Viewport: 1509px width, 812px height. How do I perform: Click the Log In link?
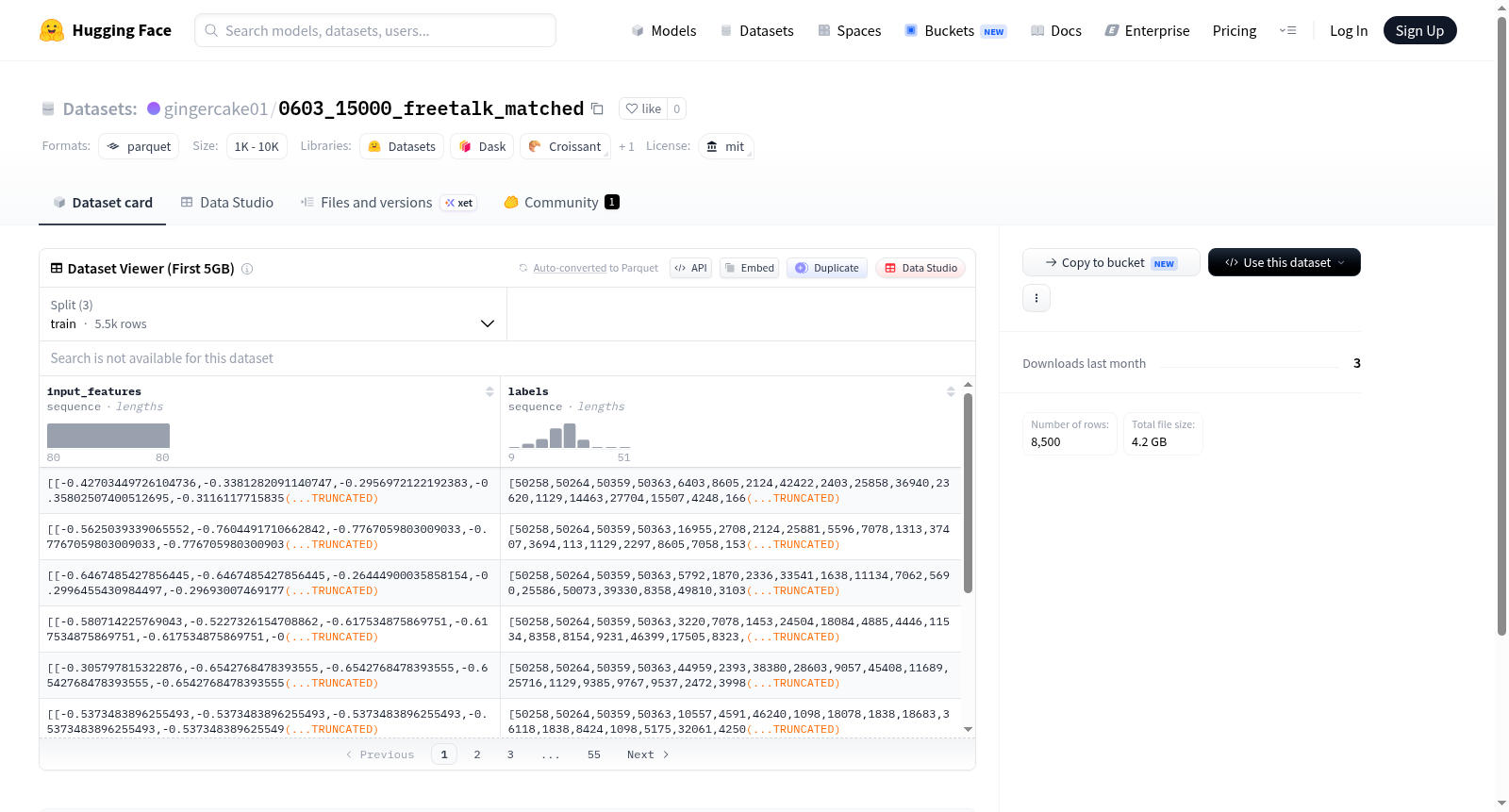click(1349, 31)
